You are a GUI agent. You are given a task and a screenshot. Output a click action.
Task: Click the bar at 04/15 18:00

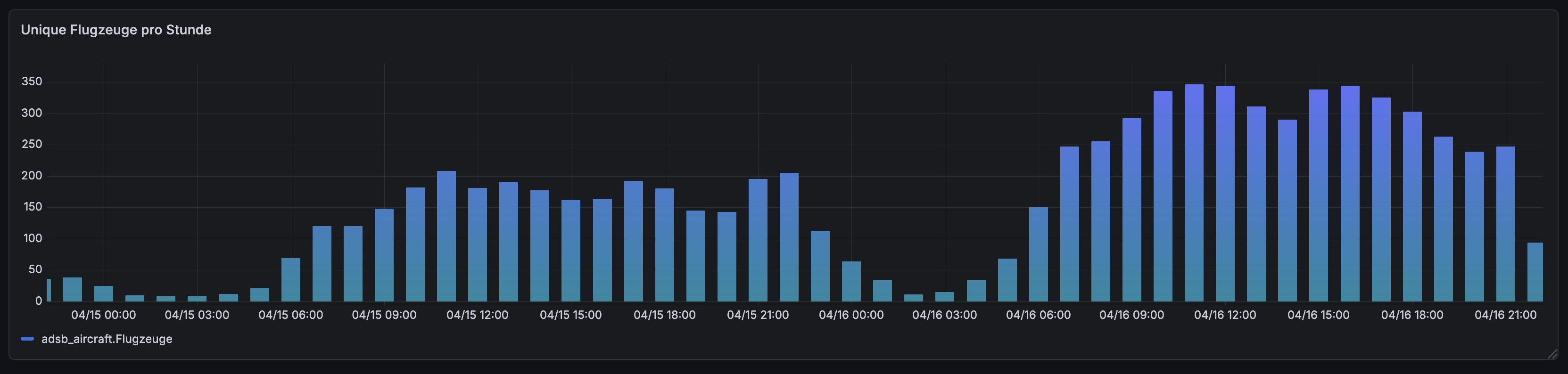[665, 245]
